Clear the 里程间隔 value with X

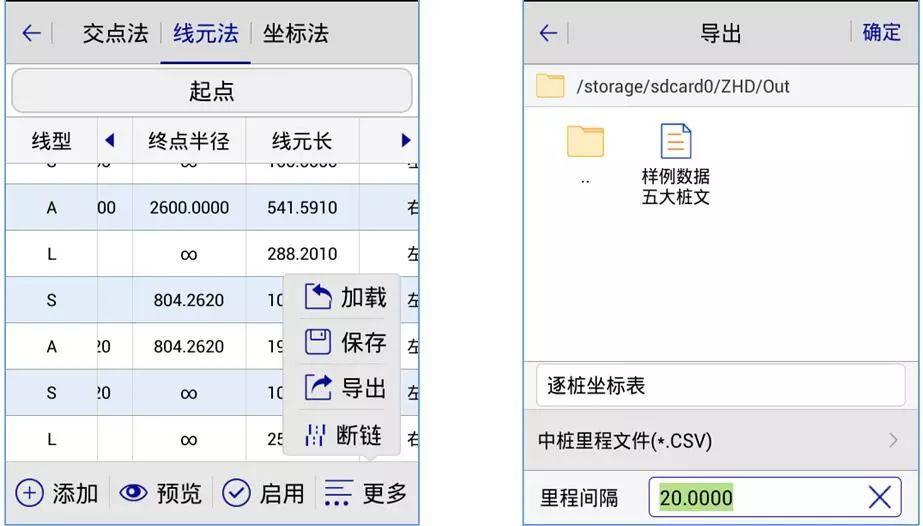click(x=880, y=498)
